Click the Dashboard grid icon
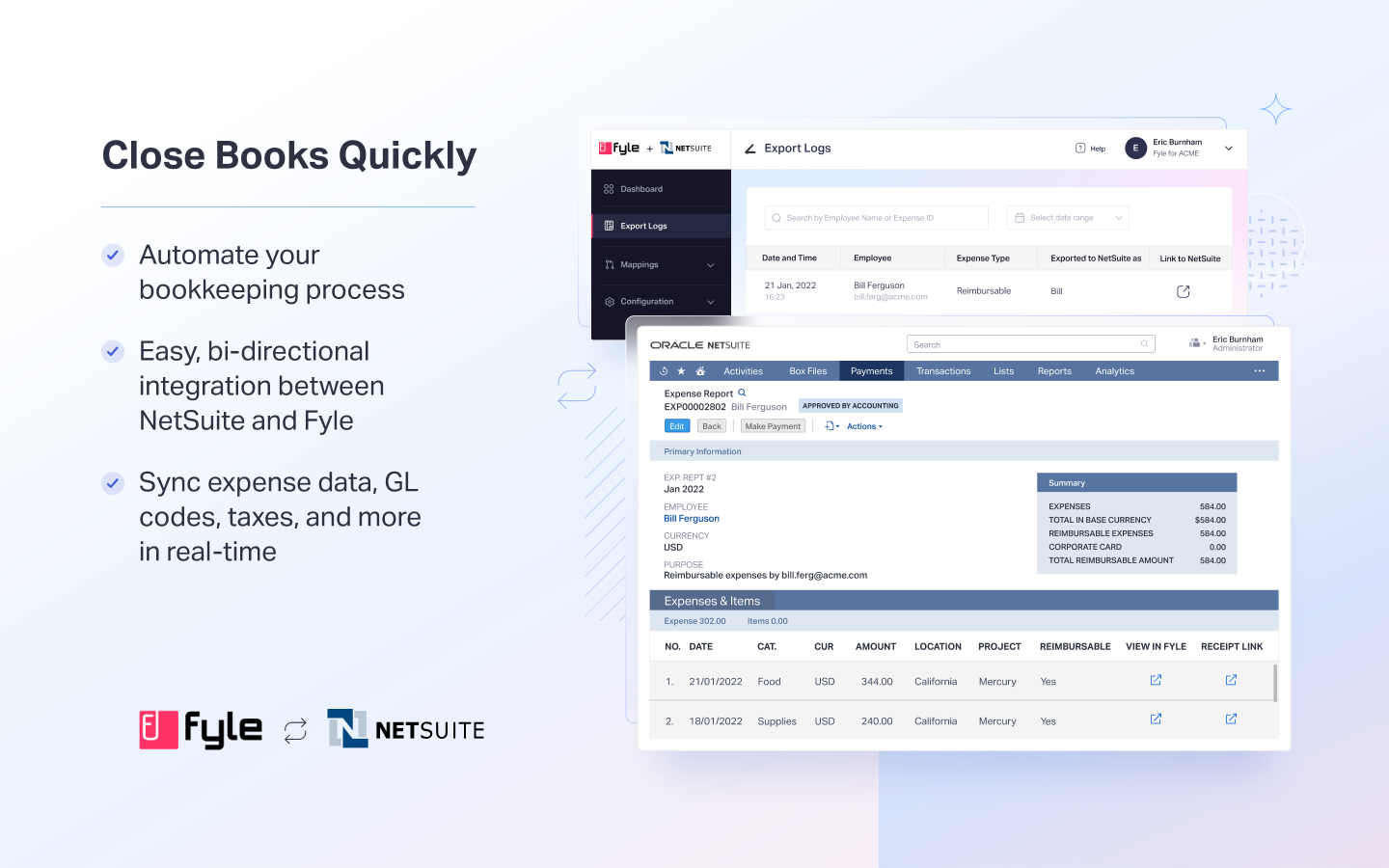This screenshot has height=868, width=1389. tap(609, 189)
